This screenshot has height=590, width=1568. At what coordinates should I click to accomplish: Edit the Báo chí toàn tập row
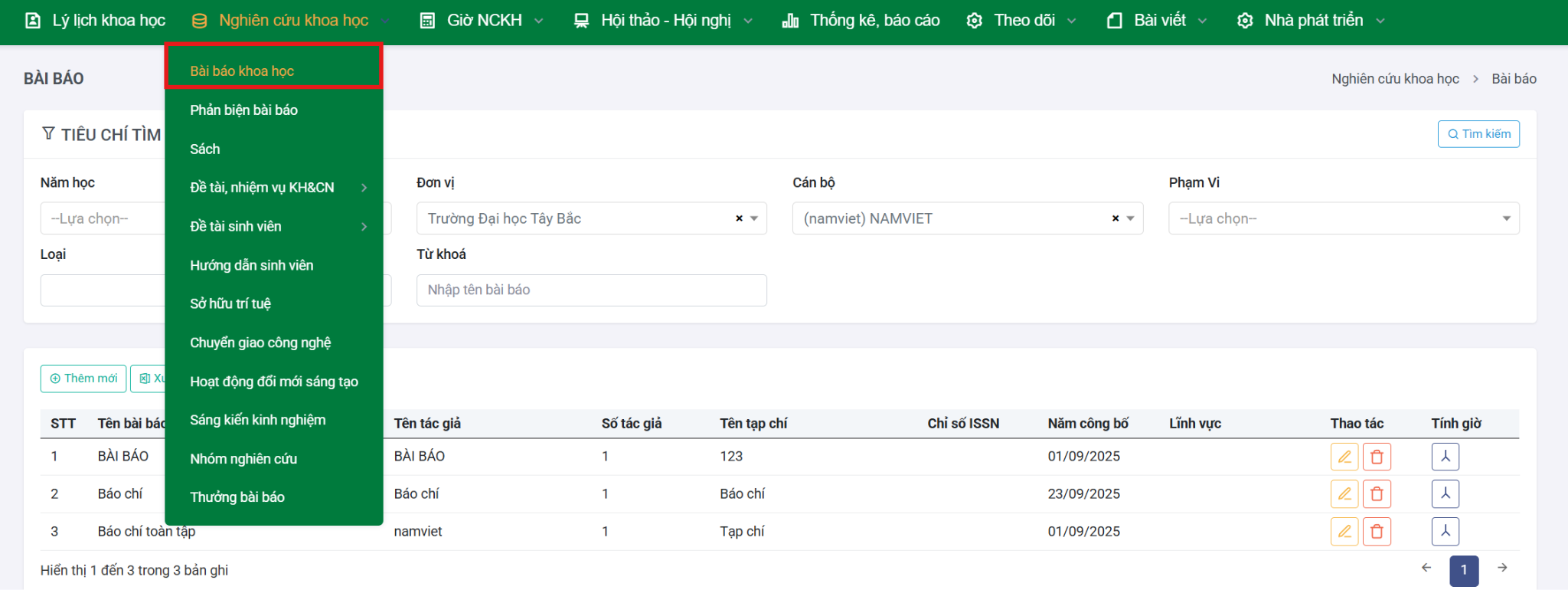pyautogui.click(x=1344, y=532)
